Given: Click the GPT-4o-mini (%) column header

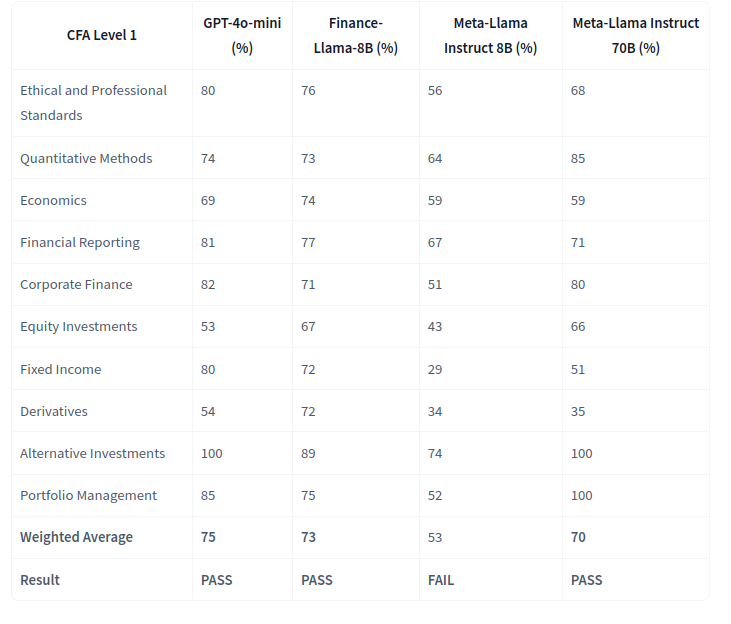Looking at the screenshot, I should 242,35.
